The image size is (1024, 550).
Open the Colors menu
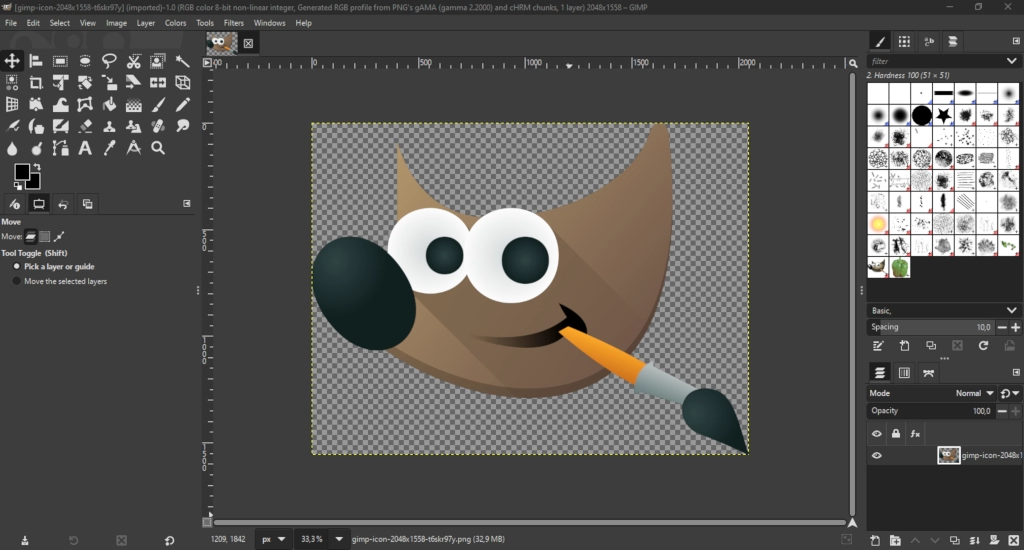[175, 23]
